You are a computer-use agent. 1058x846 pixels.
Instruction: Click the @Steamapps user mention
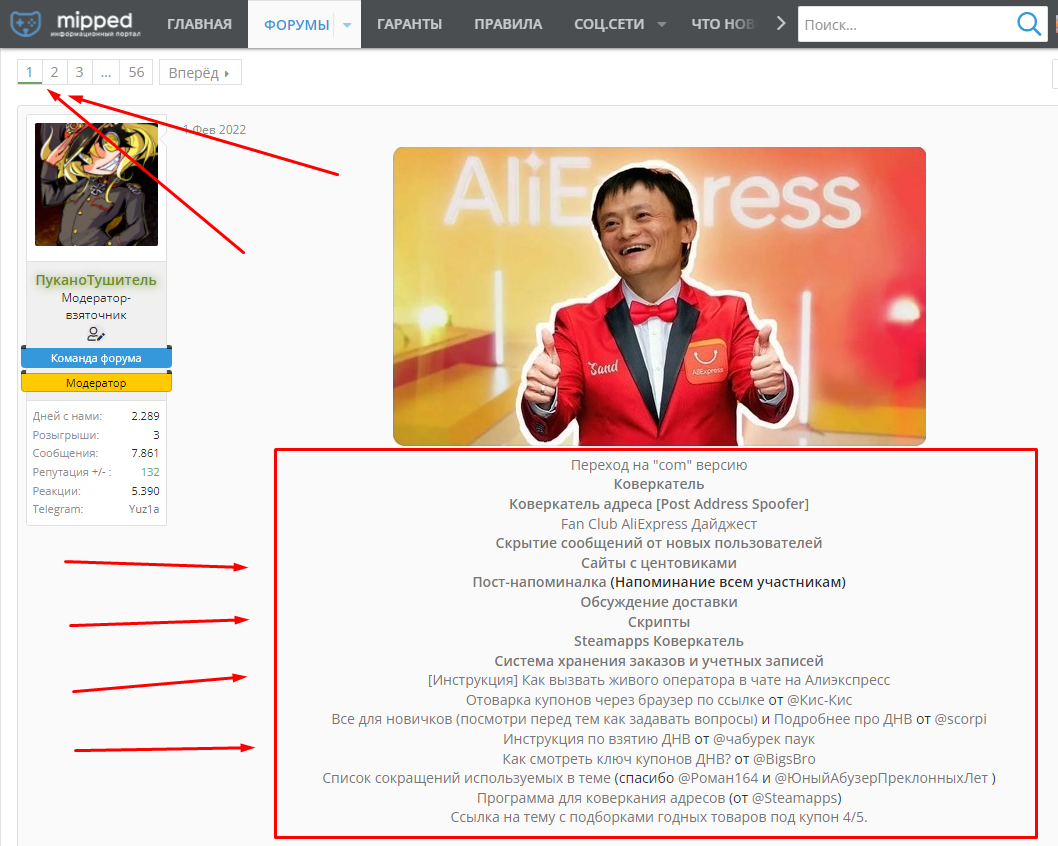click(794, 798)
